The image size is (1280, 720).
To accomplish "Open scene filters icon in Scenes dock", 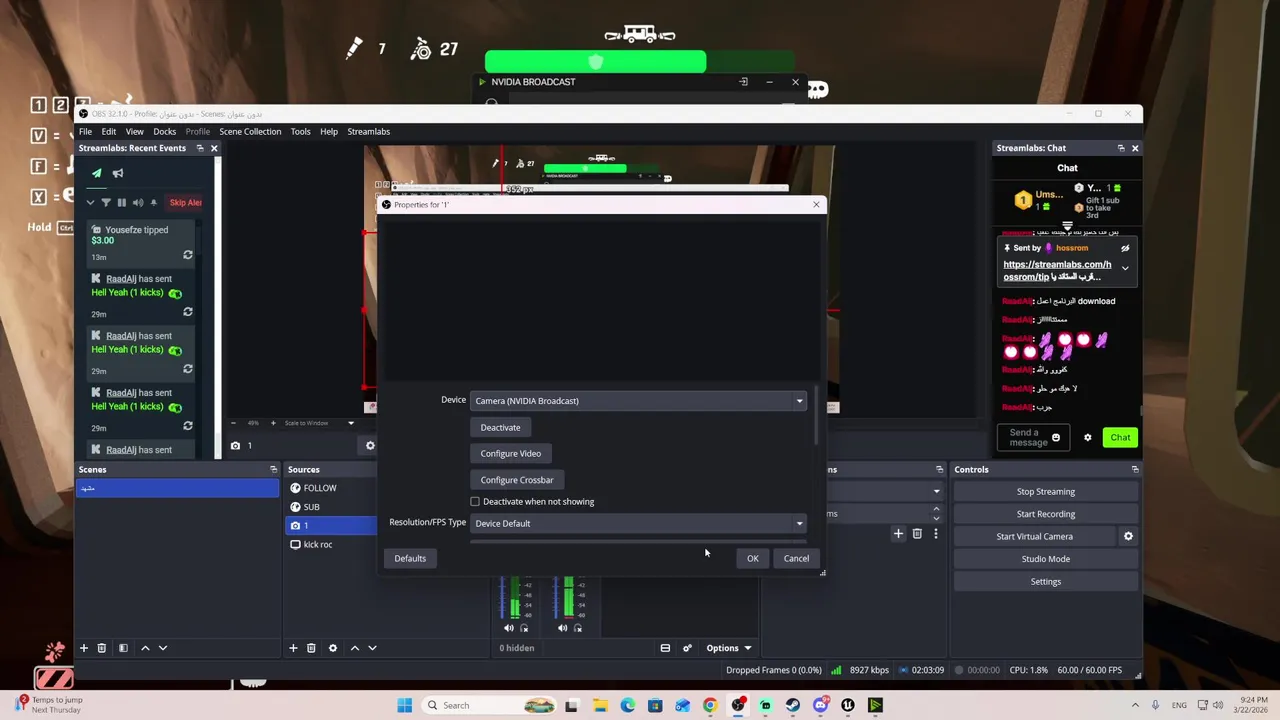I will click(123, 648).
